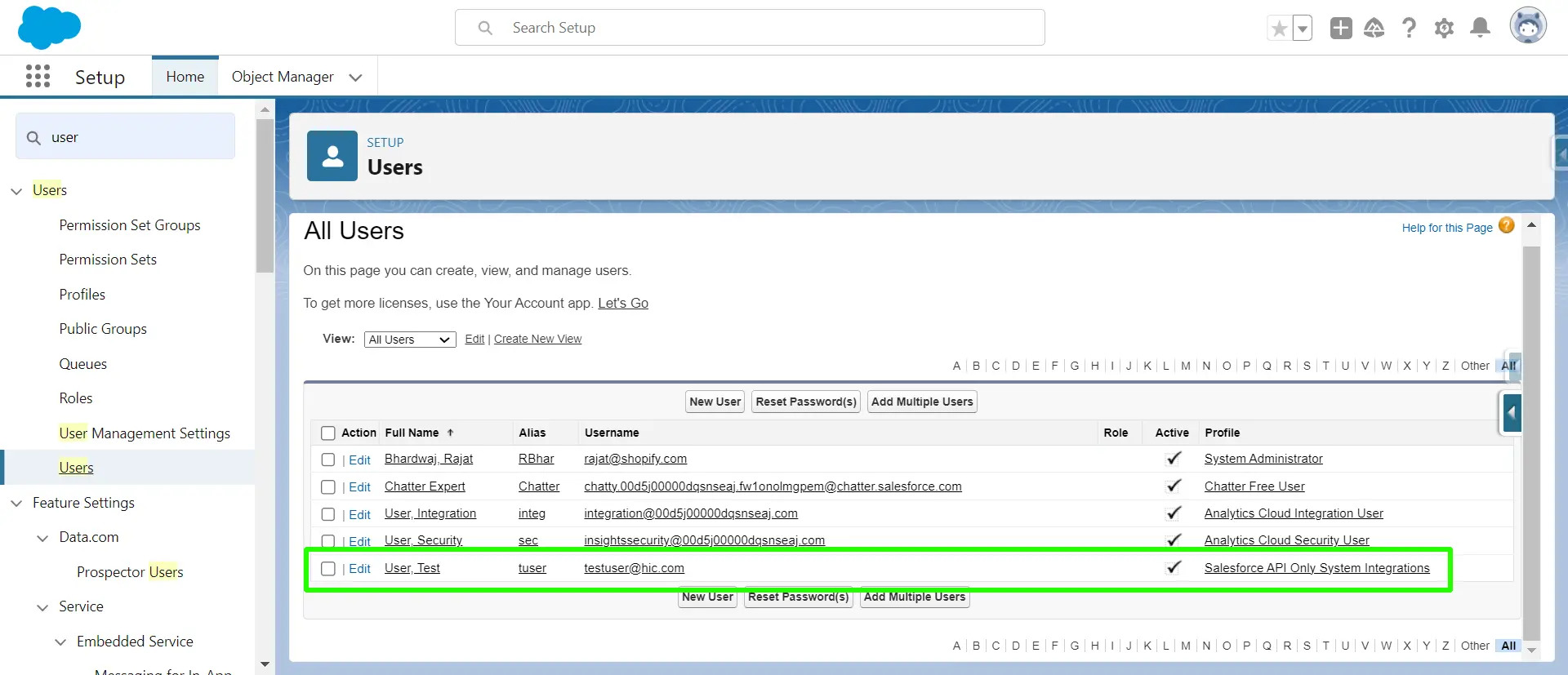Open the Setup gear menu
The height and width of the screenshot is (675, 1568).
[x=1444, y=29]
